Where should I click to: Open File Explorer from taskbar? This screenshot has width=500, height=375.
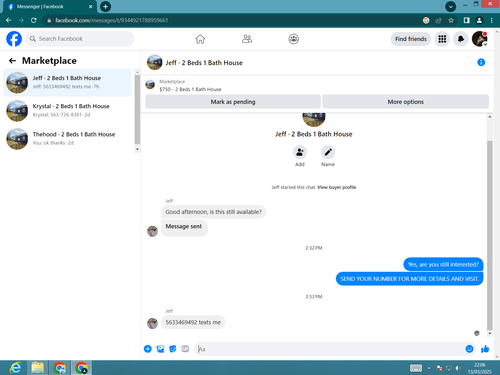coord(37,368)
